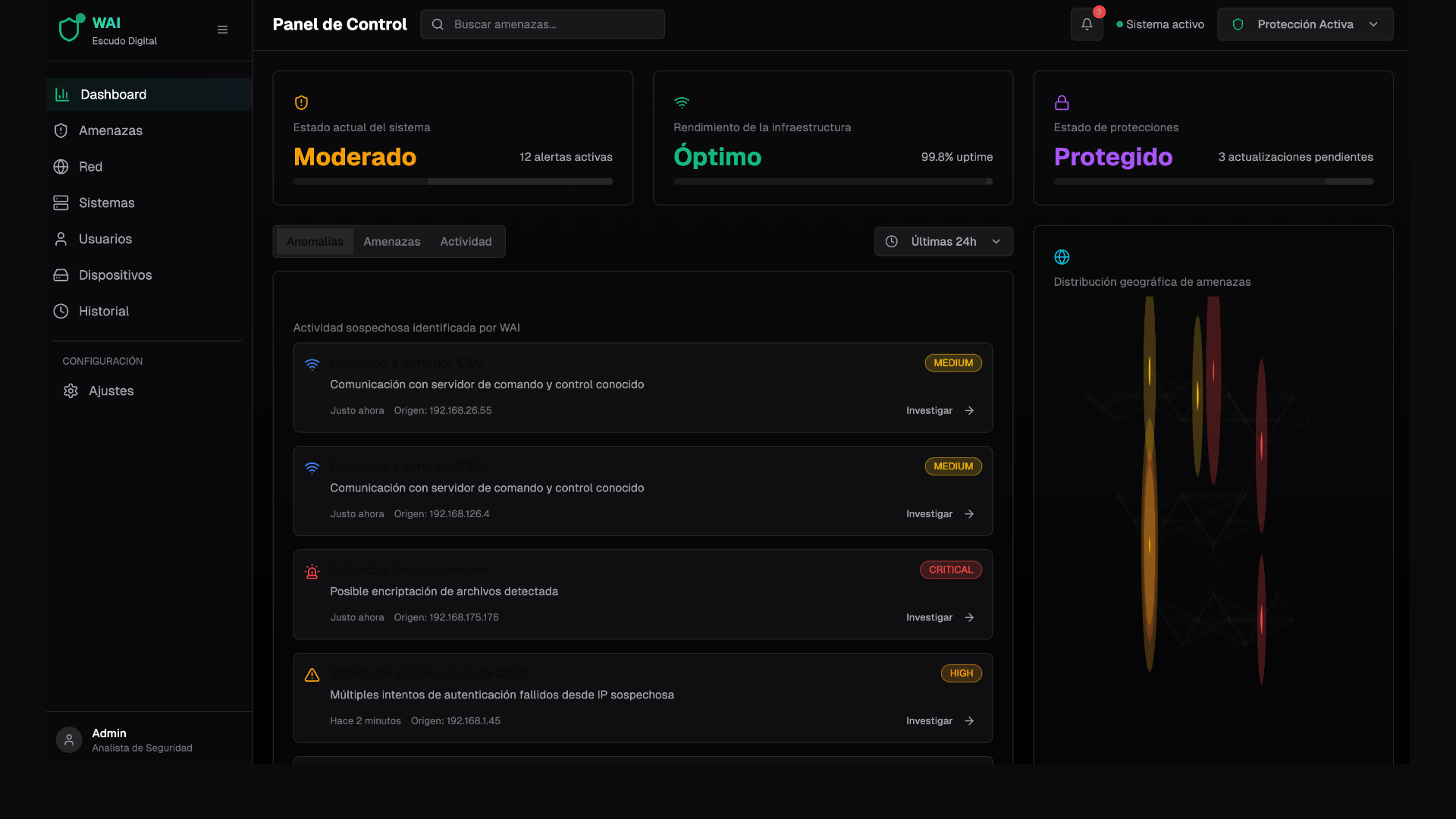Viewport: 1456px width, 819px height.
Task: Open Amenazas page in sidebar
Action: 149,130
